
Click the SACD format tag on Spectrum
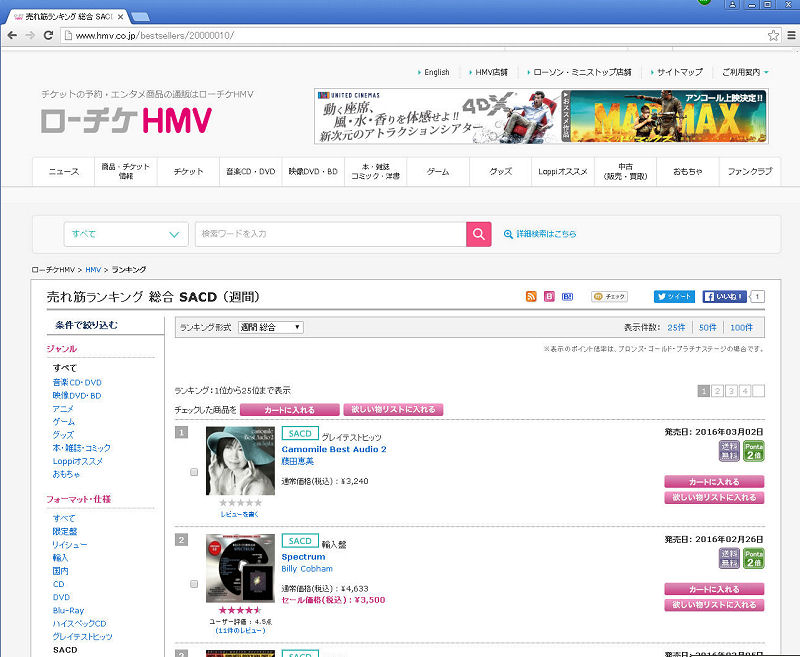point(300,541)
